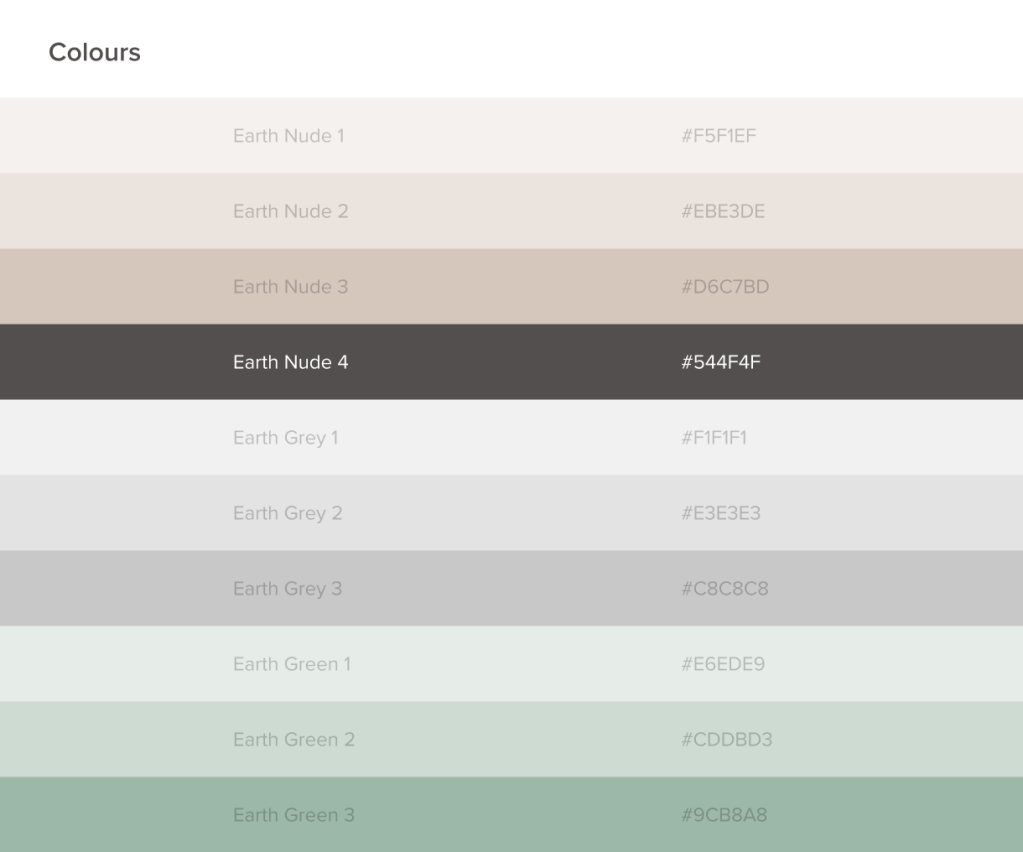Click the #CDDBD3 hex code

click(726, 740)
